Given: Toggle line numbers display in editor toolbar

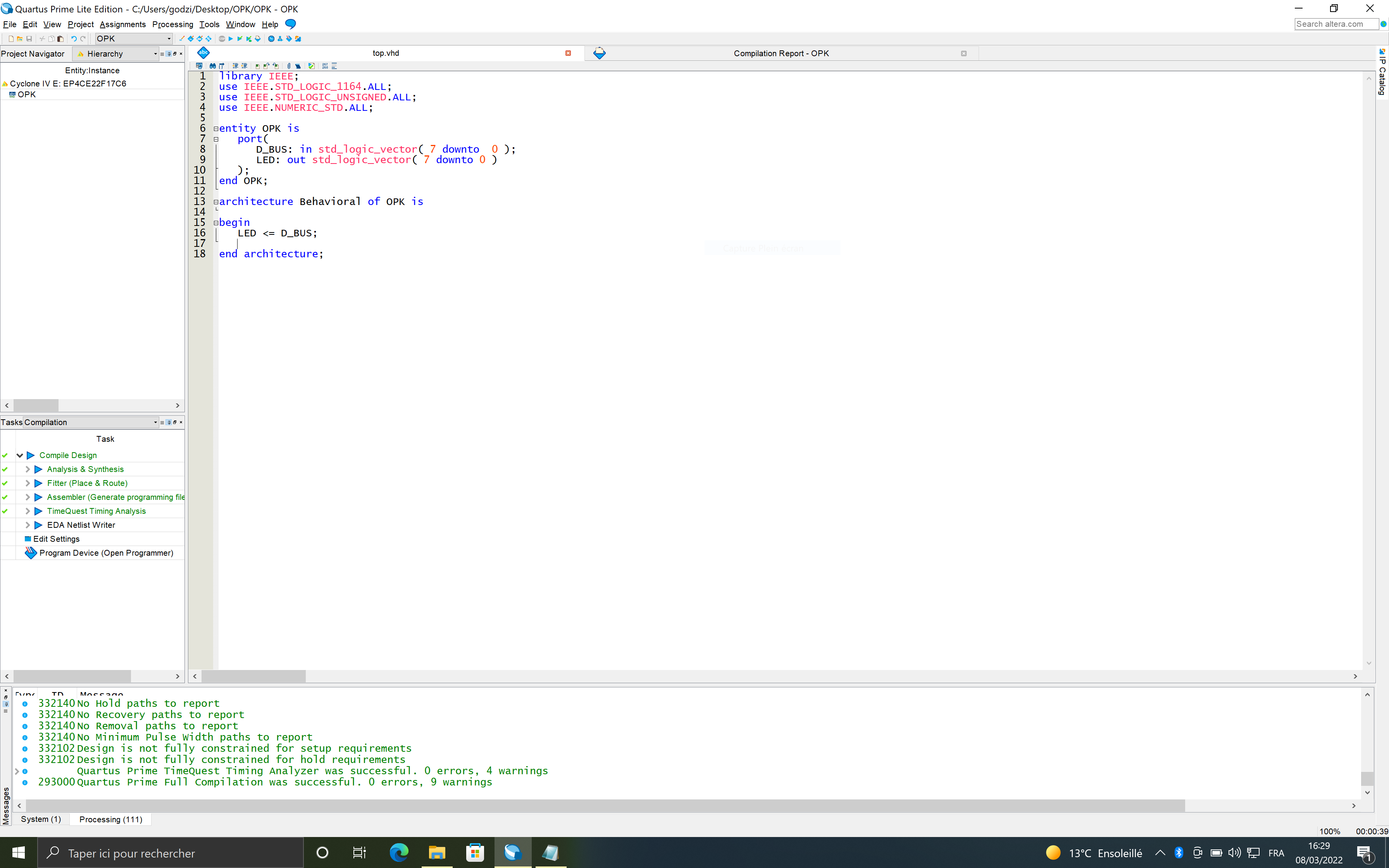Looking at the screenshot, I should [x=325, y=66].
